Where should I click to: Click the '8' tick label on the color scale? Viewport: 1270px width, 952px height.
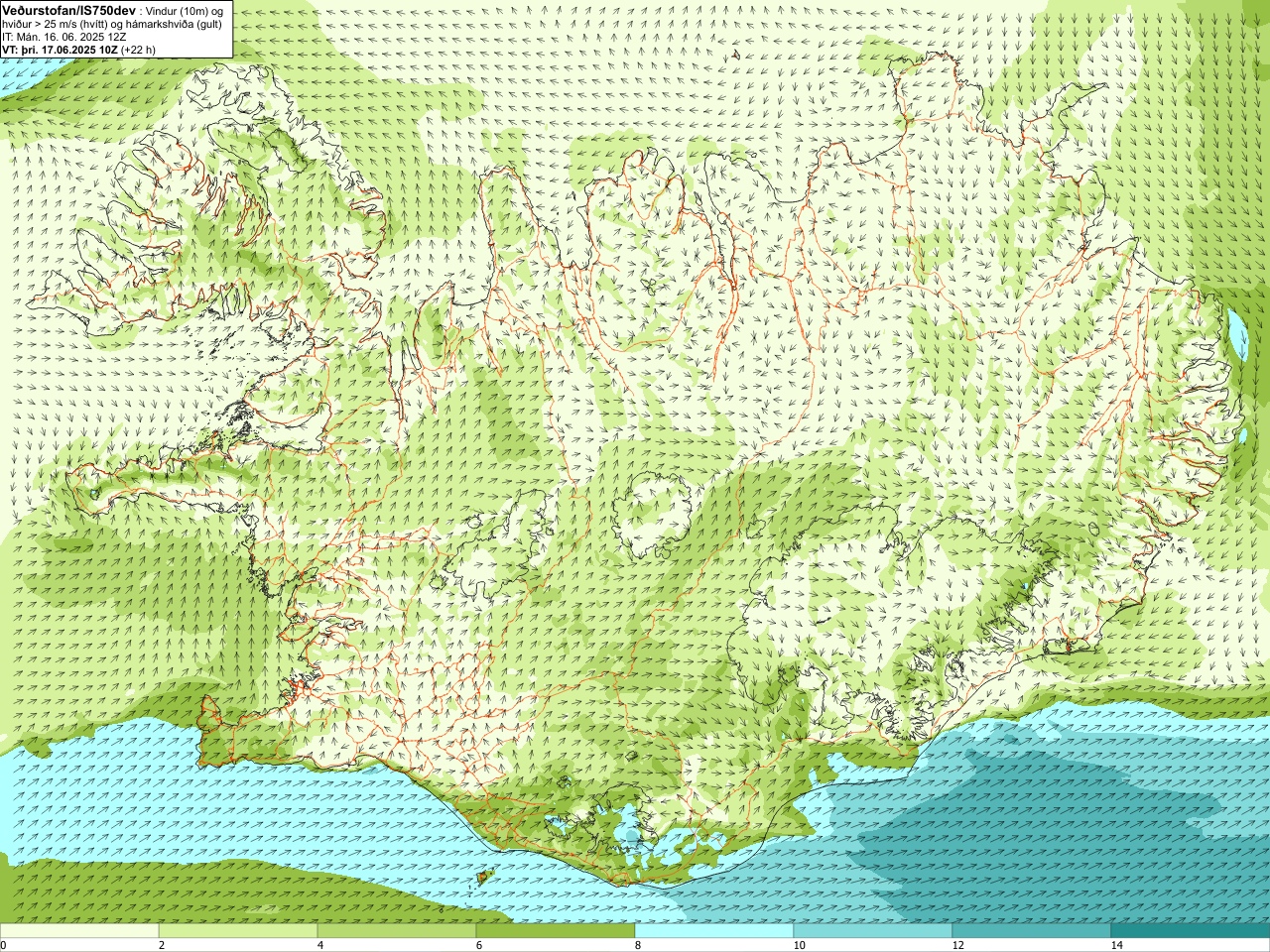click(x=638, y=945)
